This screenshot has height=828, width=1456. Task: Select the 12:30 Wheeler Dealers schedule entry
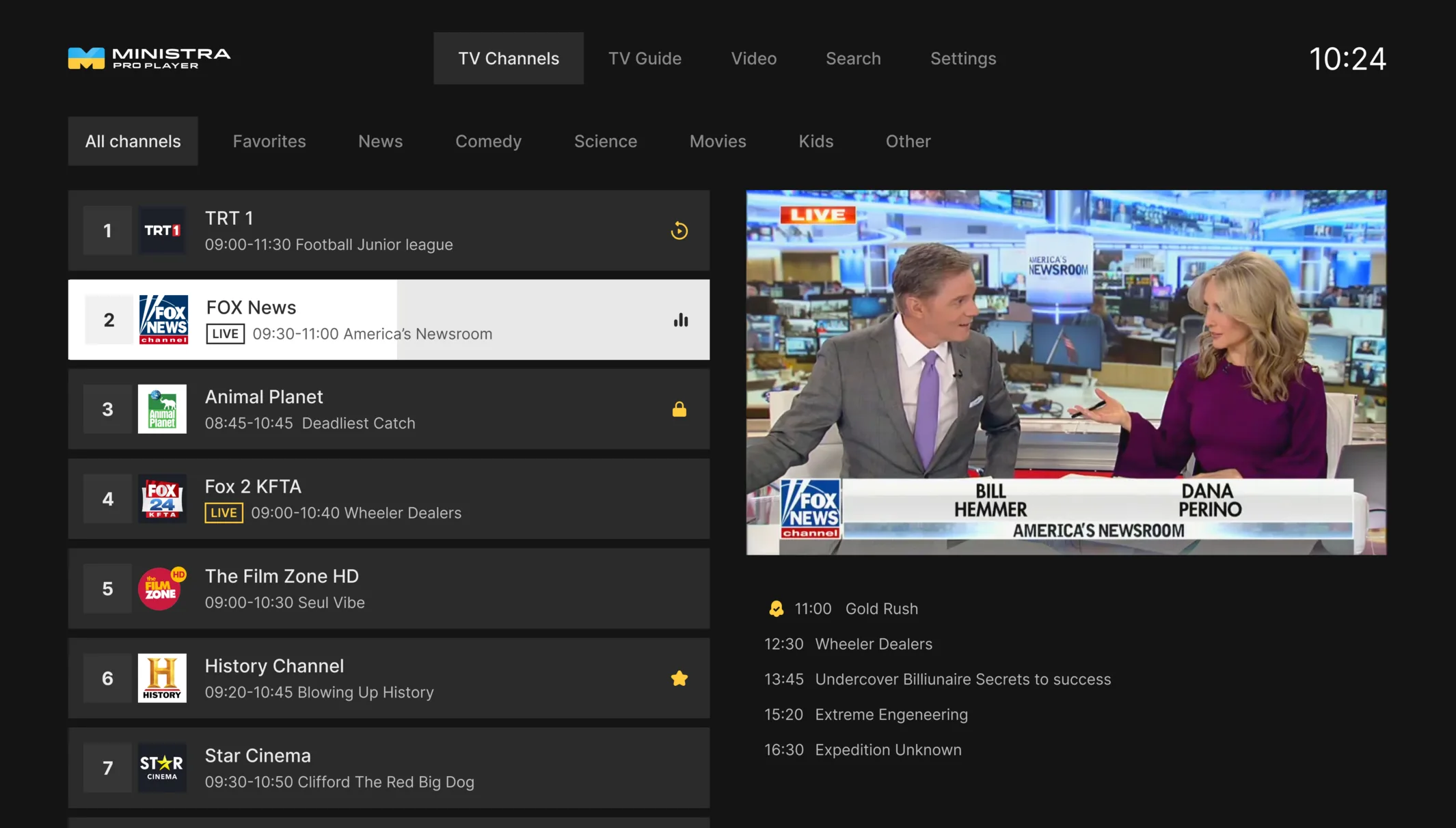(x=848, y=644)
